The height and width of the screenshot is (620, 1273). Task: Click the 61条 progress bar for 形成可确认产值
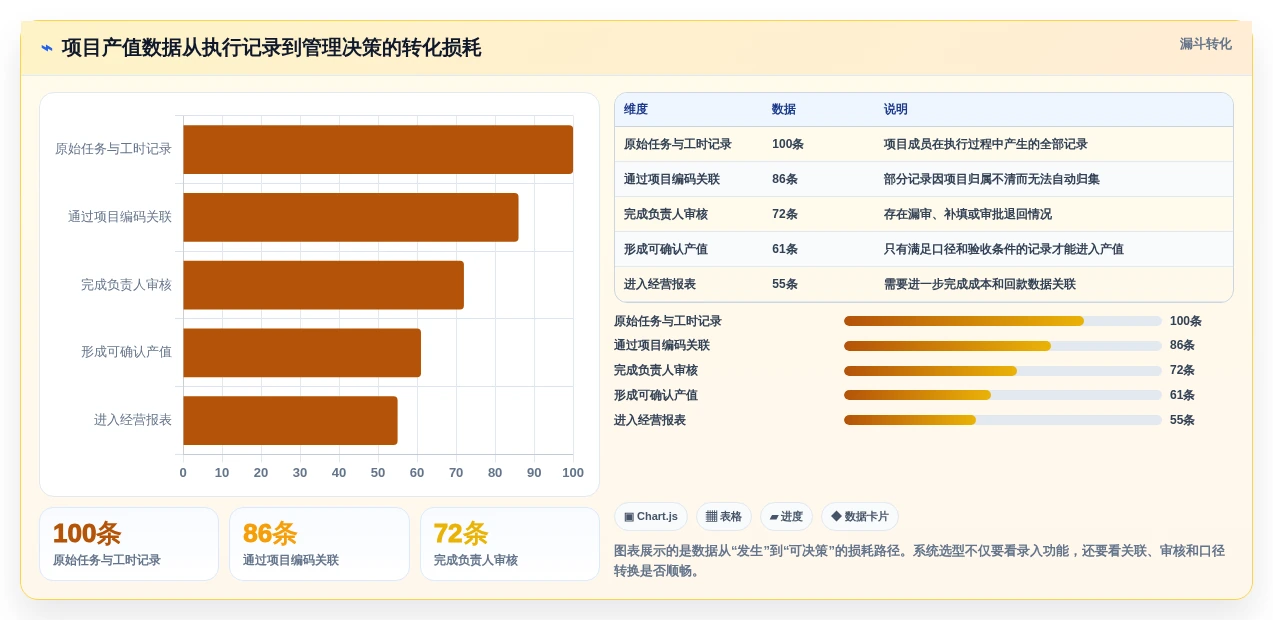(1003, 395)
